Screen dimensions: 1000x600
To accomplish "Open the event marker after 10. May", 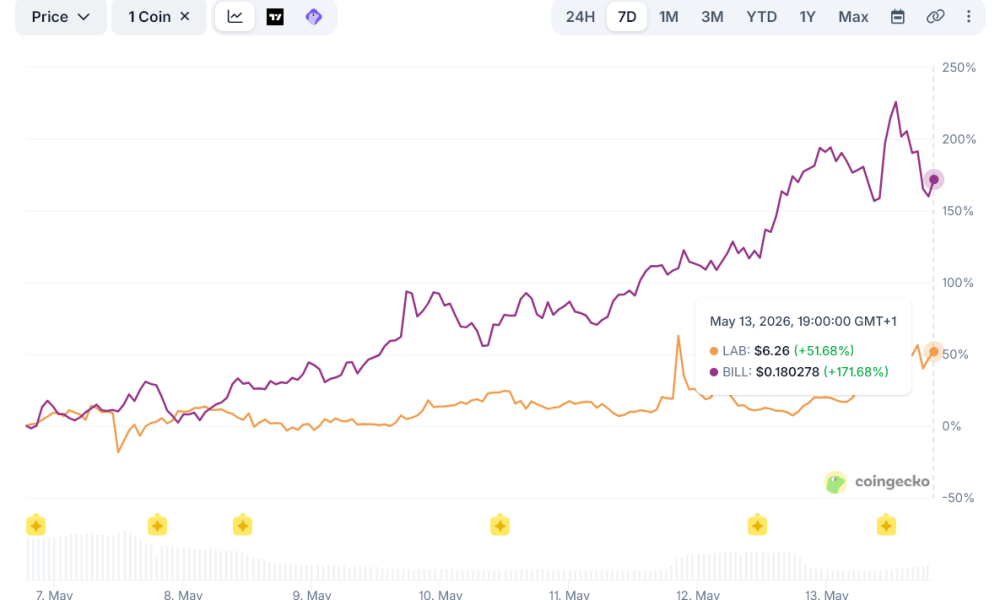I will click(500, 525).
